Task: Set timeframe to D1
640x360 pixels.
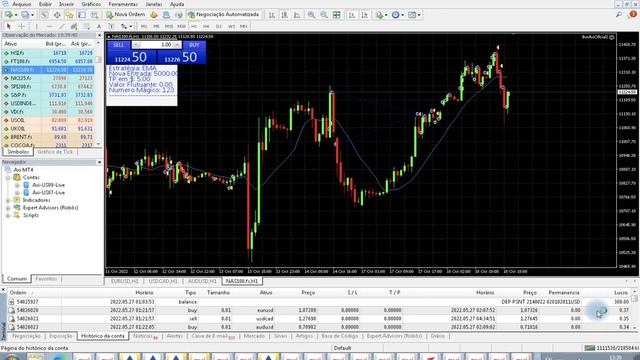Action: (219, 27)
